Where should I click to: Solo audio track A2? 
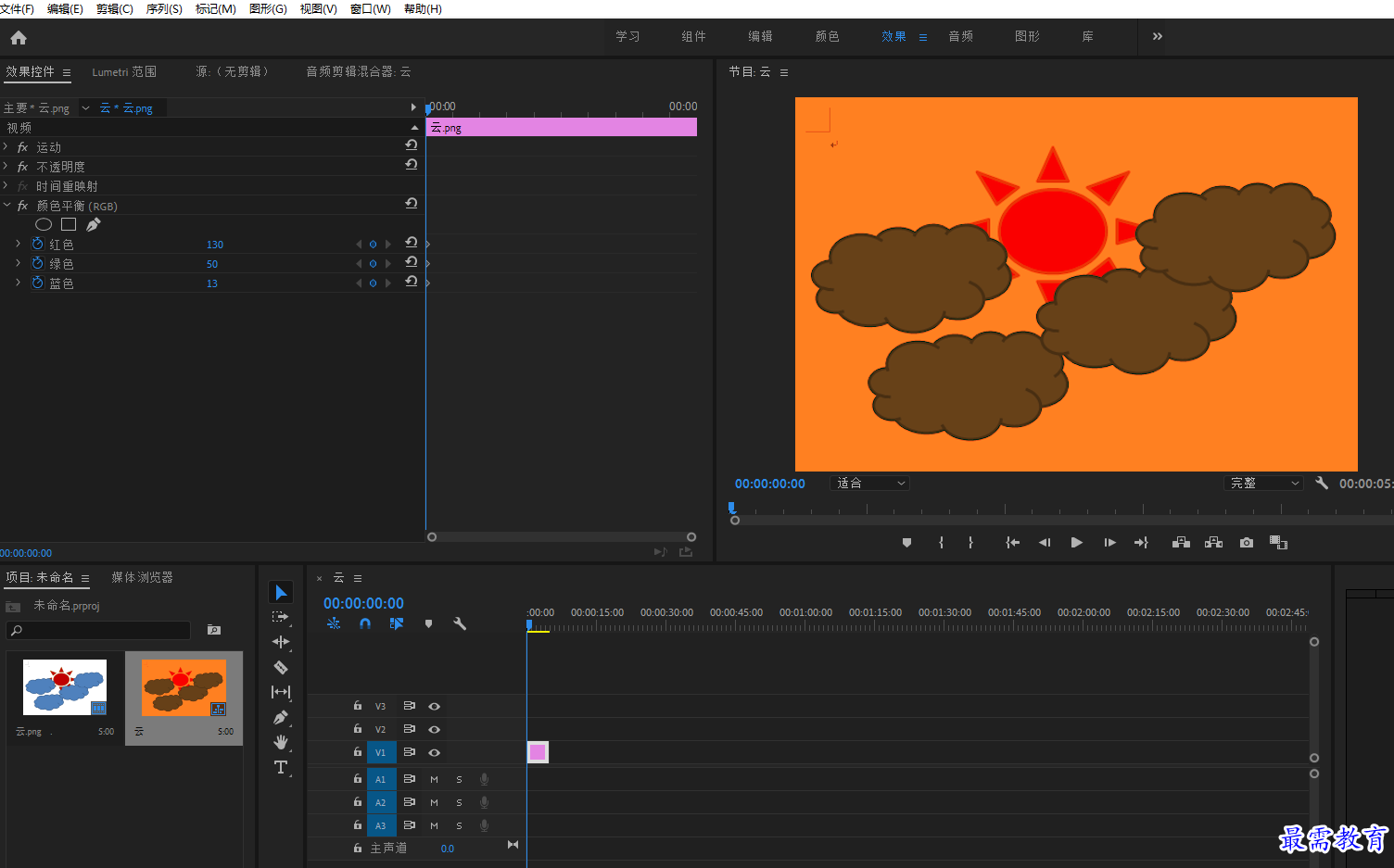[x=459, y=802]
